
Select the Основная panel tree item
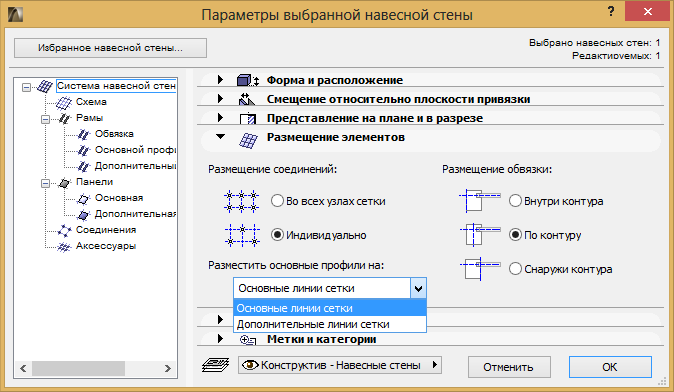[119, 198]
